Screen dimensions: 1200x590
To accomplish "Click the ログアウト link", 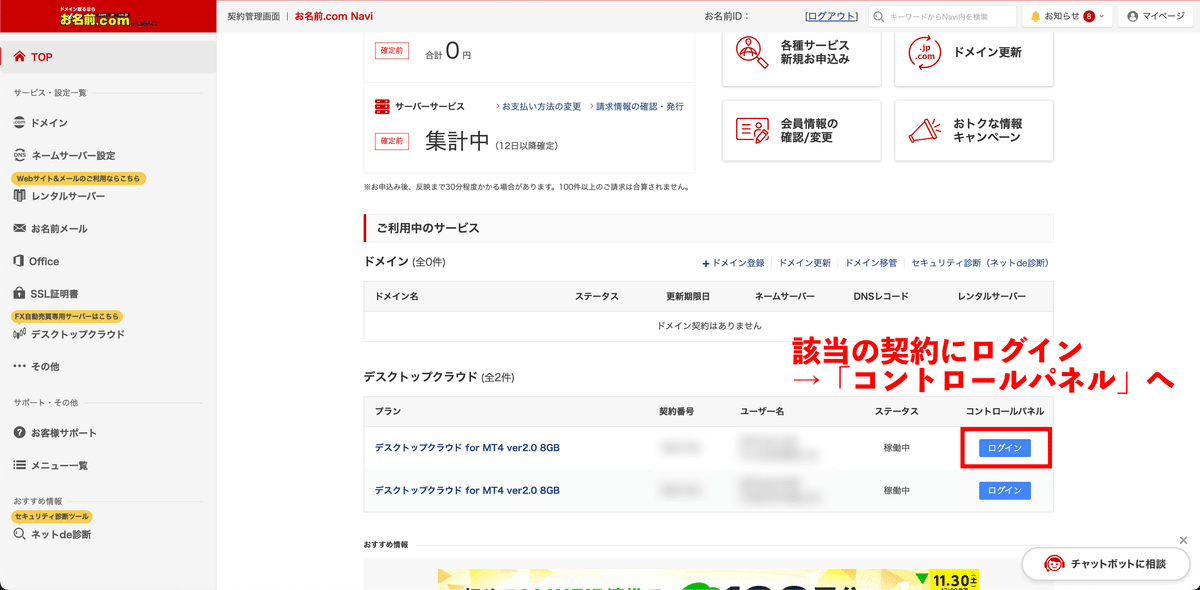I will (x=831, y=16).
